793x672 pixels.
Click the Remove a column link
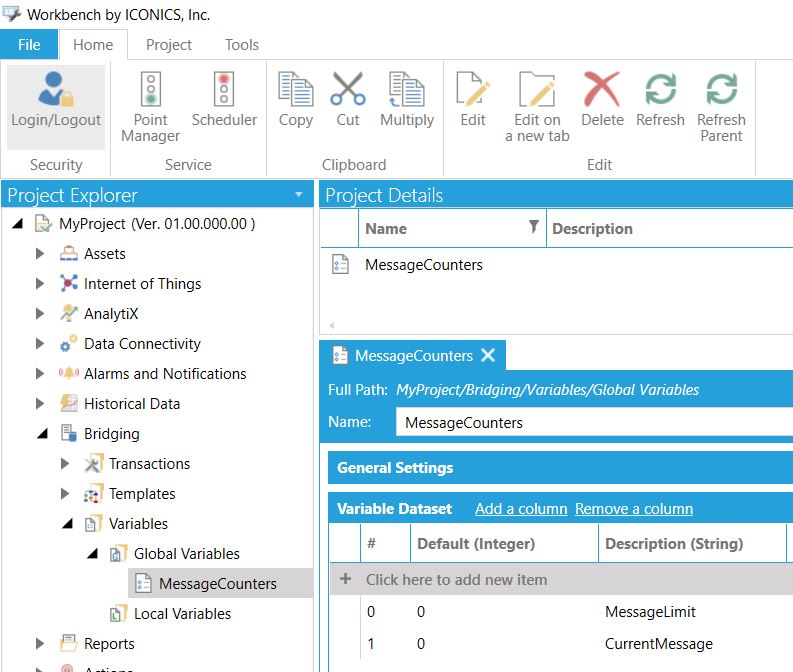(634, 509)
